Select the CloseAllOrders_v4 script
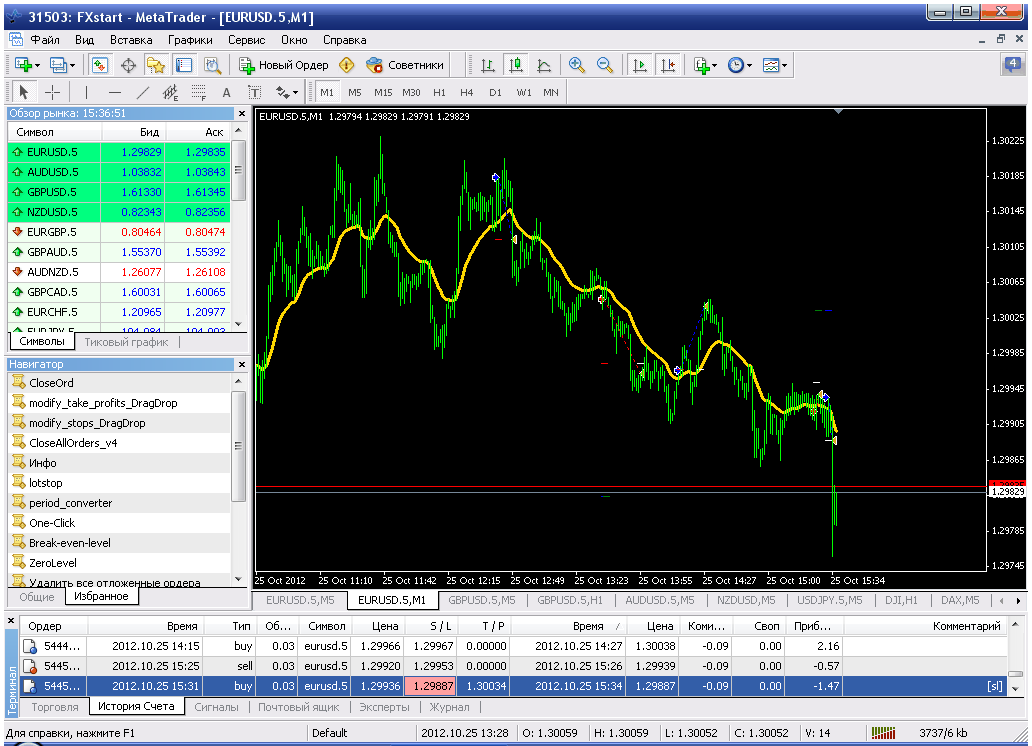 coord(120,443)
